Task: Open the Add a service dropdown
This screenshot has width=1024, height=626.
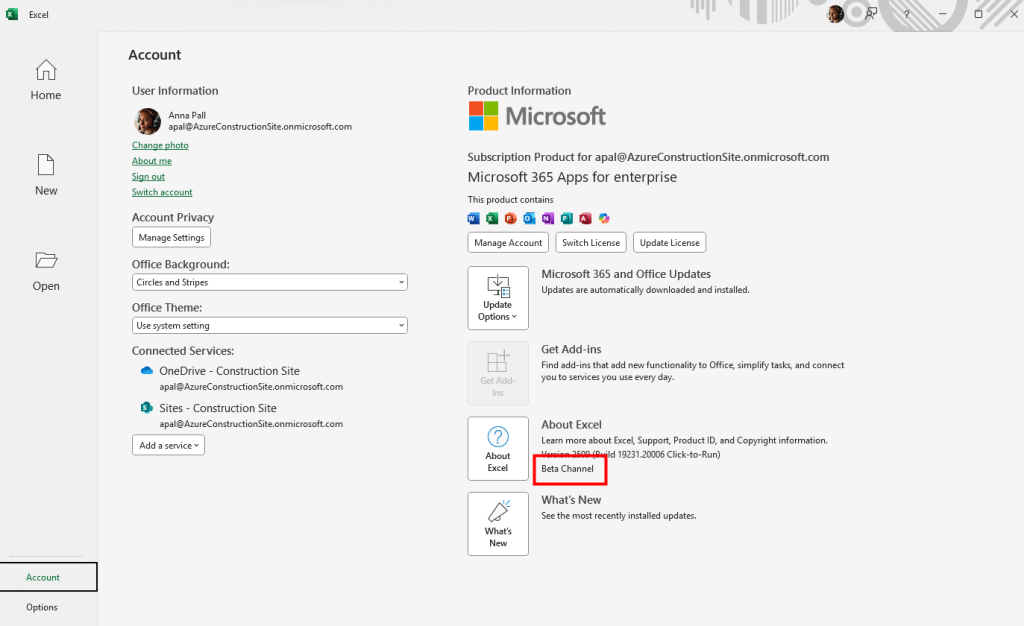Action: point(168,445)
